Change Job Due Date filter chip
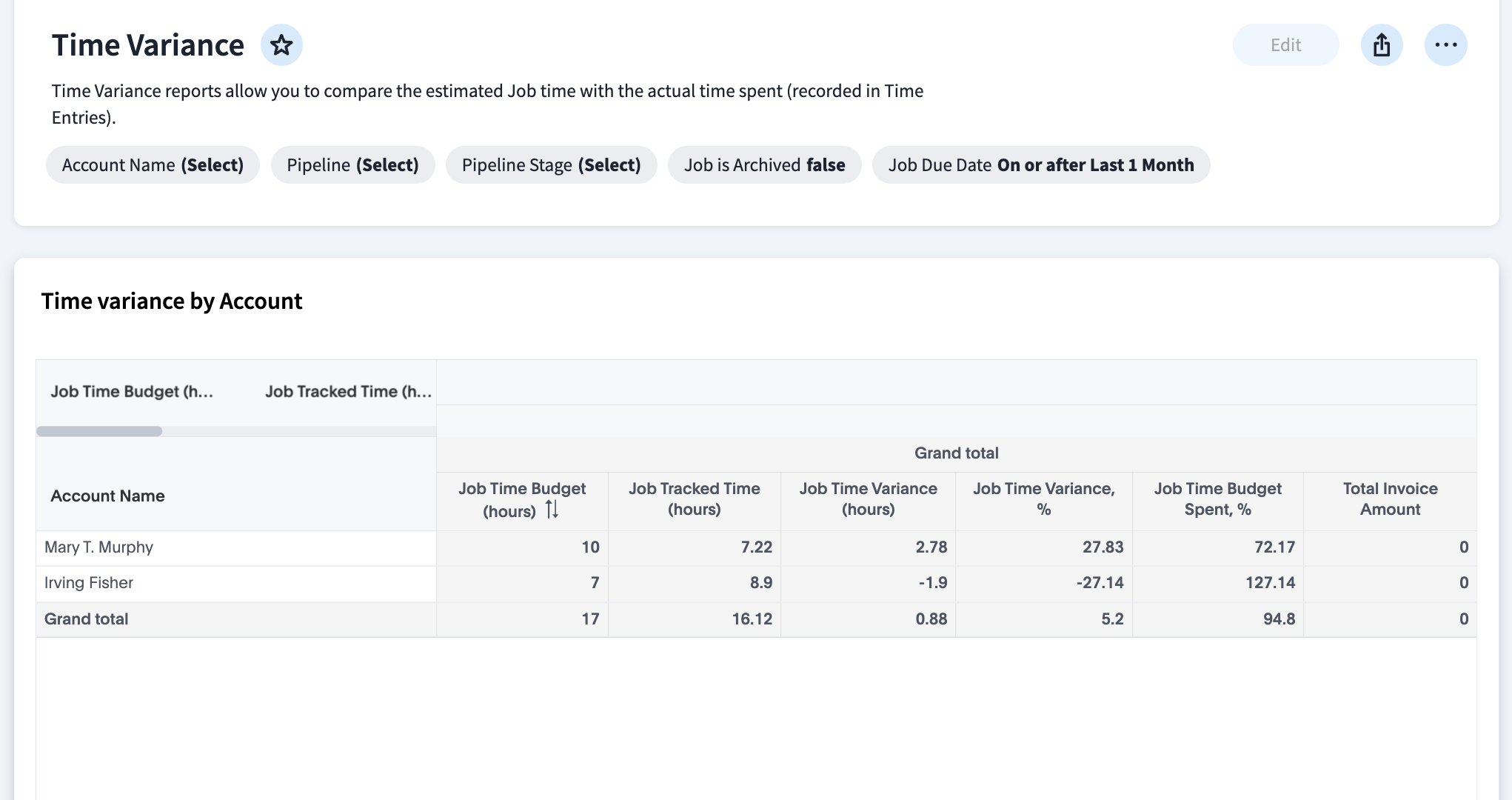 click(1040, 164)
